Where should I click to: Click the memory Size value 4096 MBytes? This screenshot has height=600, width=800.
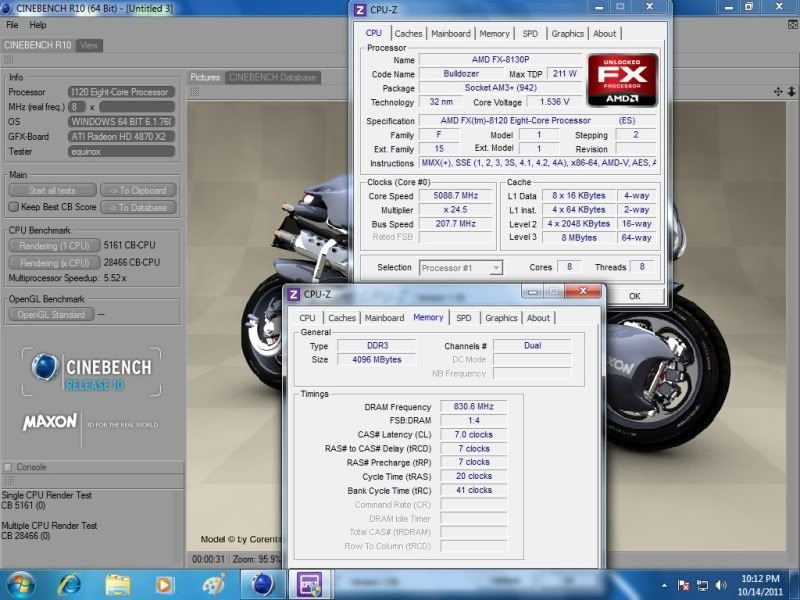click(377, 360)
